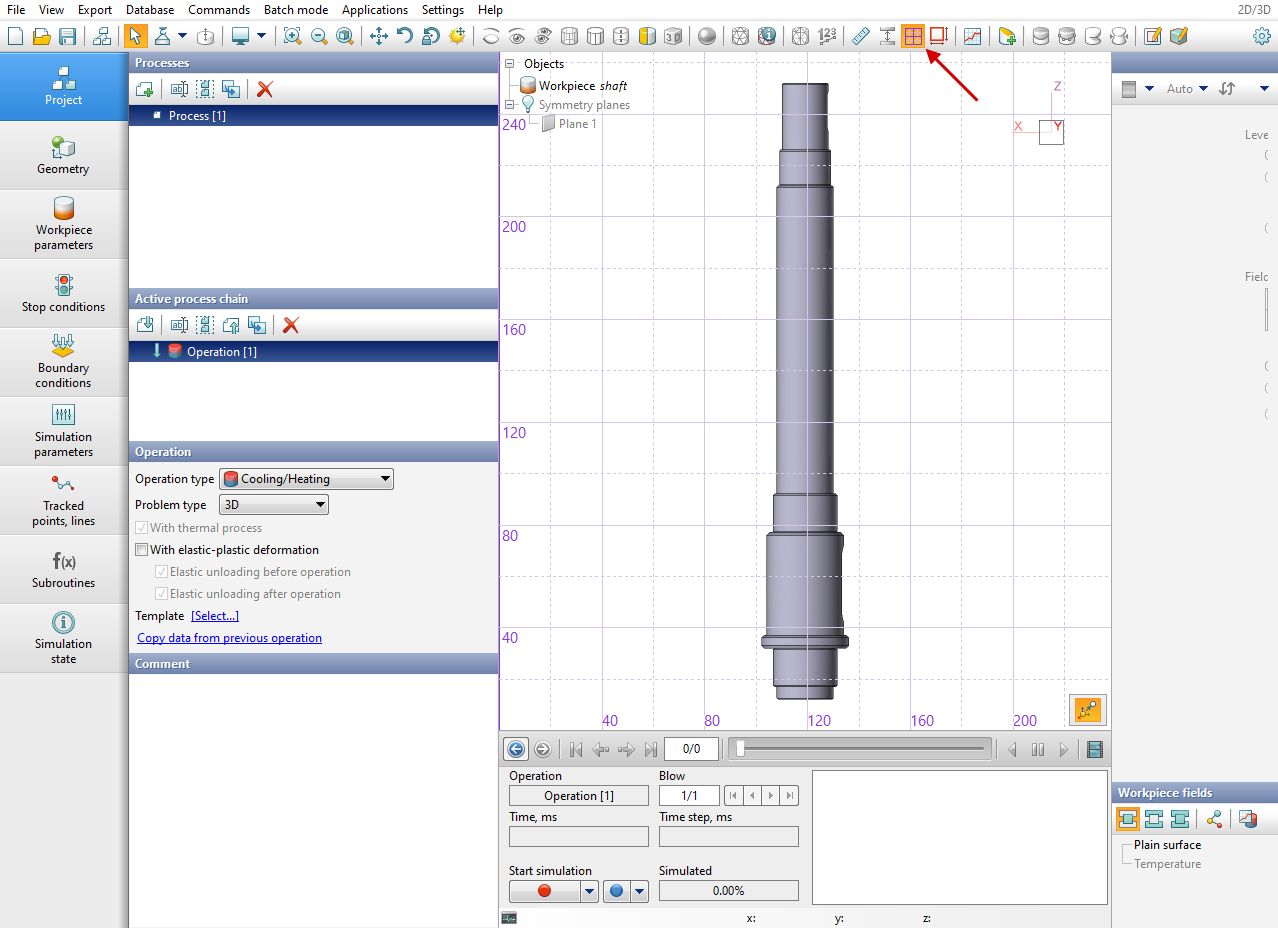This screenshot has width=1278, height=928.
Task: Click the ruler measurement tool icon
Action: click(861, 36)
